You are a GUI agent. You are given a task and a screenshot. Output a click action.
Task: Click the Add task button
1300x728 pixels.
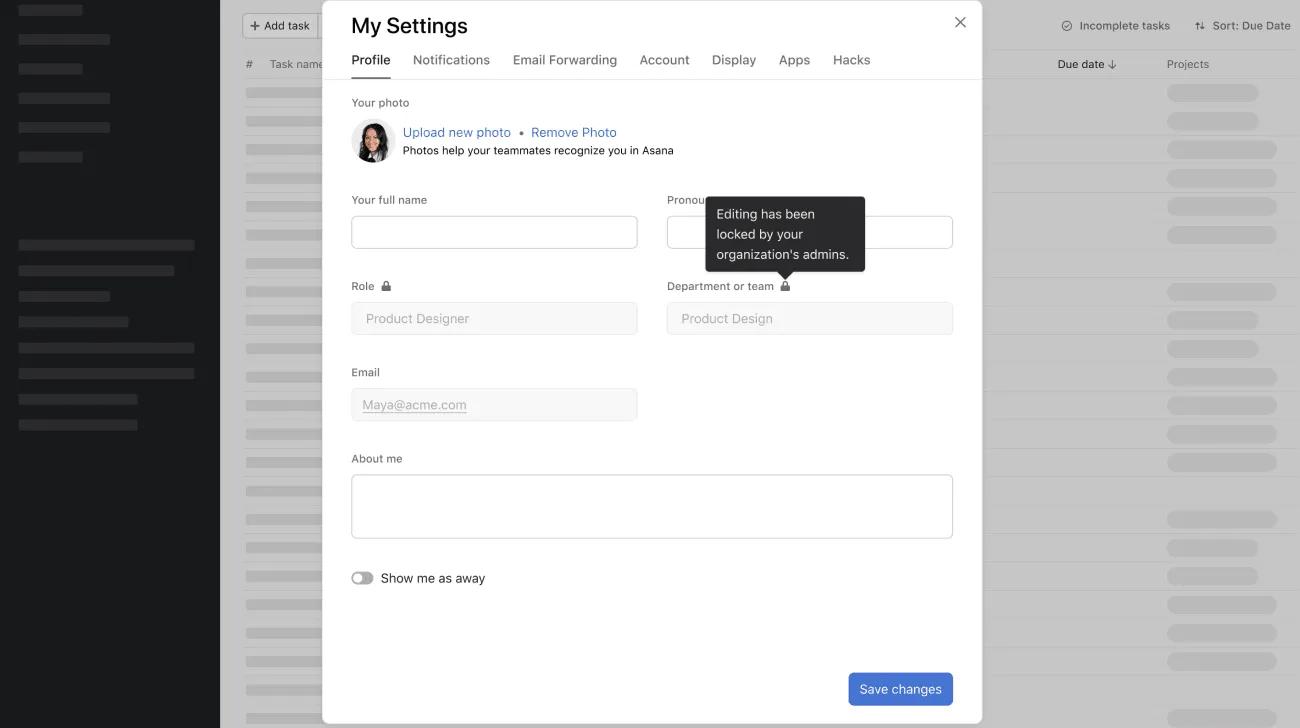coord(278,25)
